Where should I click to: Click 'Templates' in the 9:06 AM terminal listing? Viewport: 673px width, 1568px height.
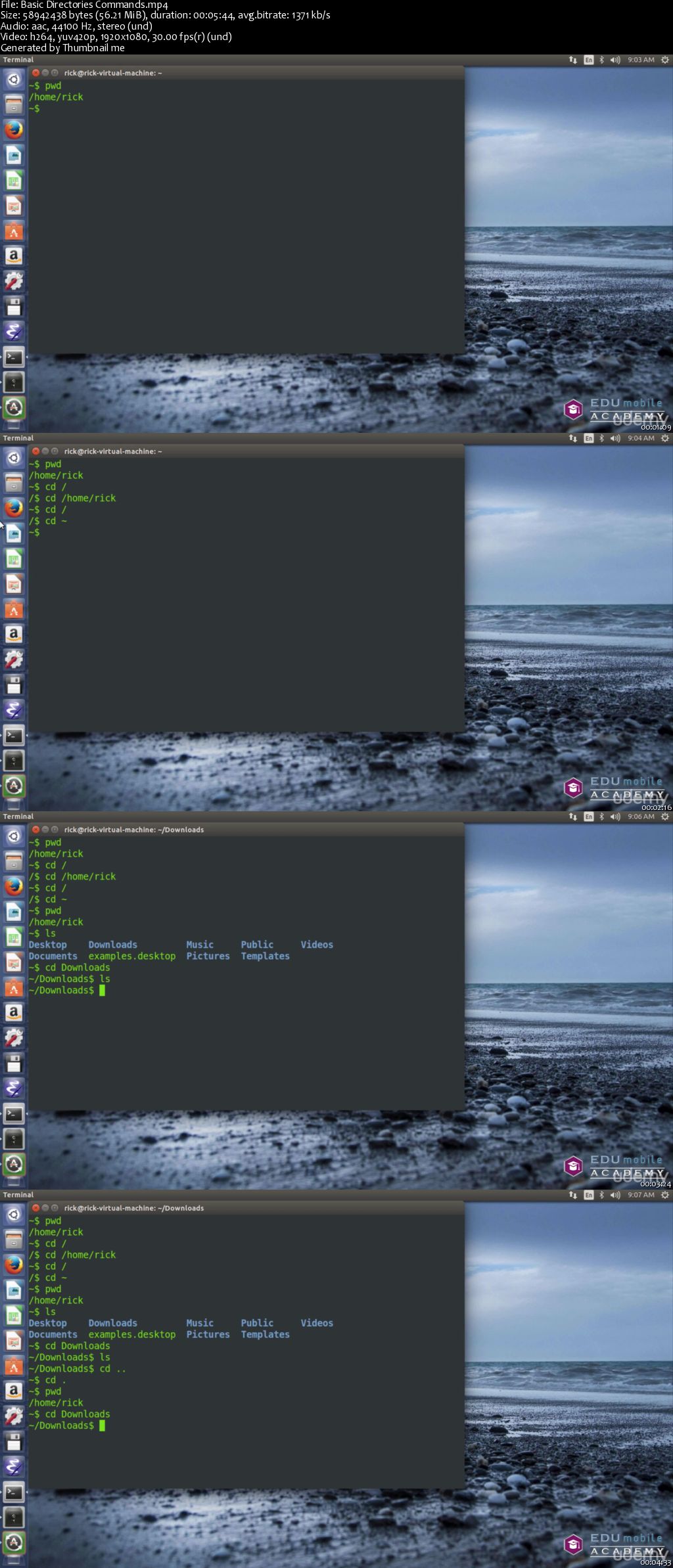(x=265, y=956)
